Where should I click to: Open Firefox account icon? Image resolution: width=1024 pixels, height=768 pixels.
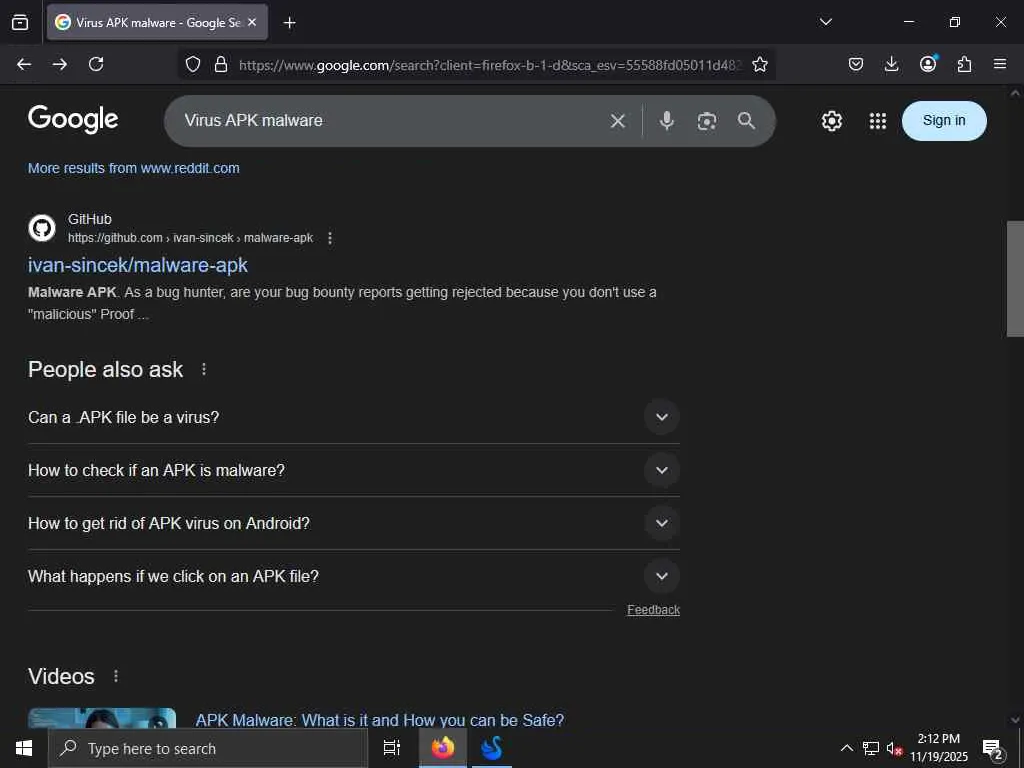pyautogui.click(x=928, y=63)
